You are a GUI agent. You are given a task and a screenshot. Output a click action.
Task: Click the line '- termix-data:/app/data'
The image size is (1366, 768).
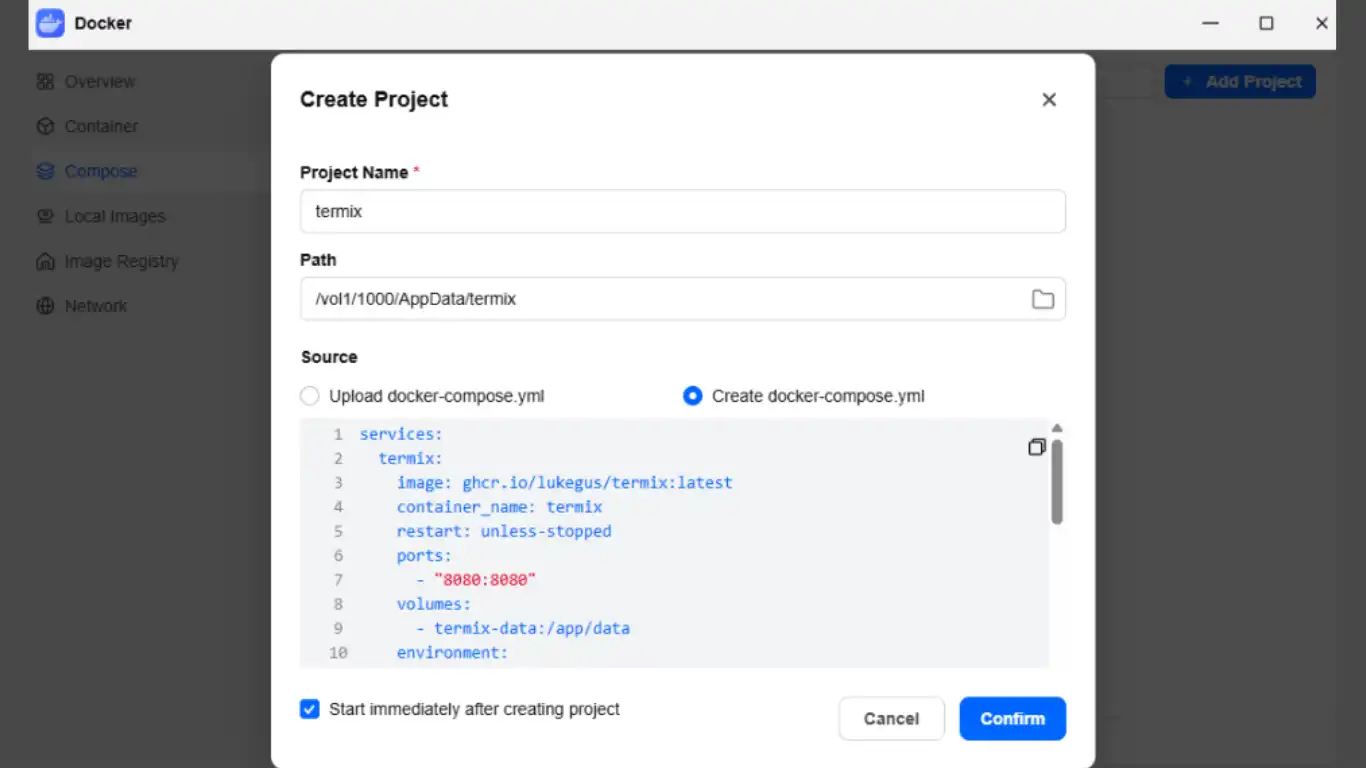523,629
